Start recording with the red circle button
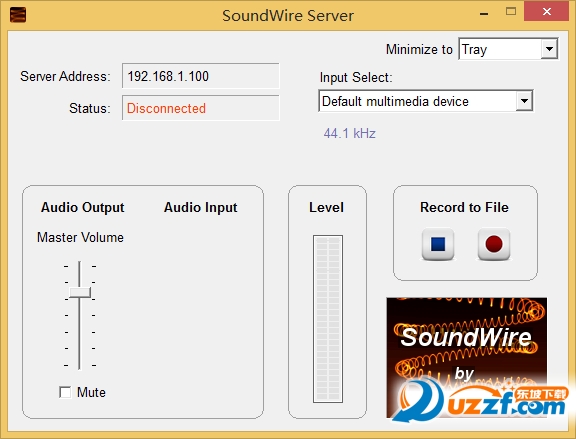 [494, 244]
